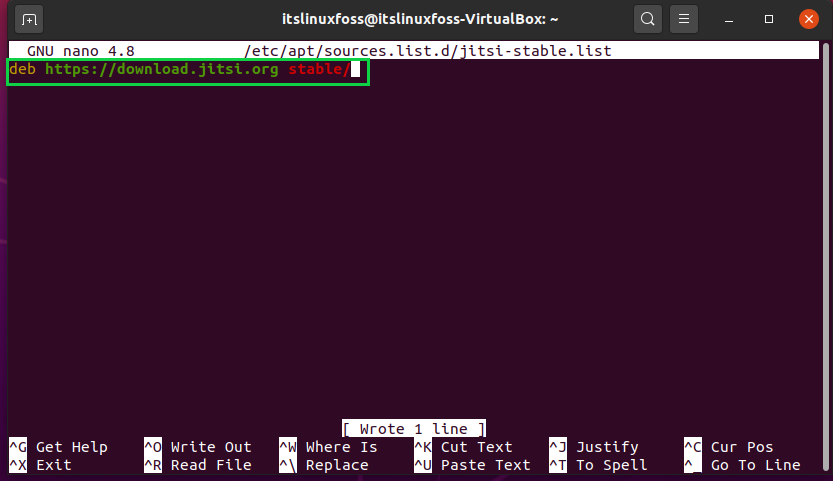Select the ^O Write Out shortcut

click(198, 447)
